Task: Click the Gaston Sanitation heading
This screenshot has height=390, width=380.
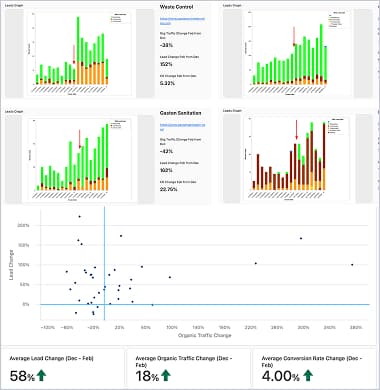Action: 180,113
